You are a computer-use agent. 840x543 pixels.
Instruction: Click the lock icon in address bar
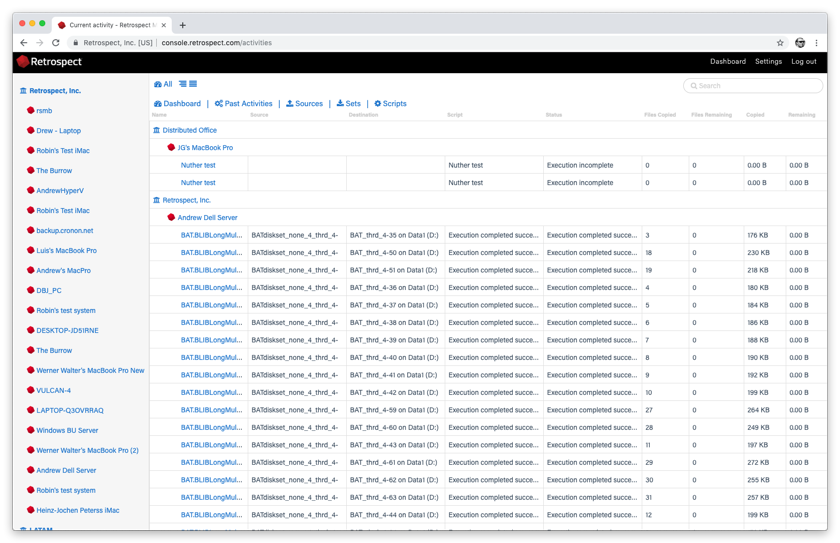pyautogui.click(x=76, y=43)
